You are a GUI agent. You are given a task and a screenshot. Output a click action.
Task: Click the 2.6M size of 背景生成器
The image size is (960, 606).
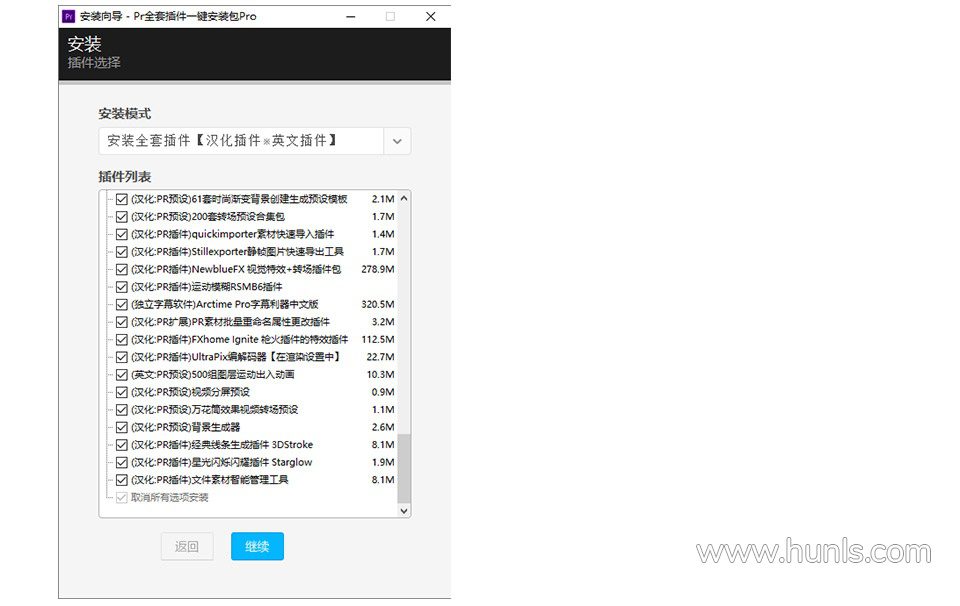pyautogui.click(x=383, y=428)
